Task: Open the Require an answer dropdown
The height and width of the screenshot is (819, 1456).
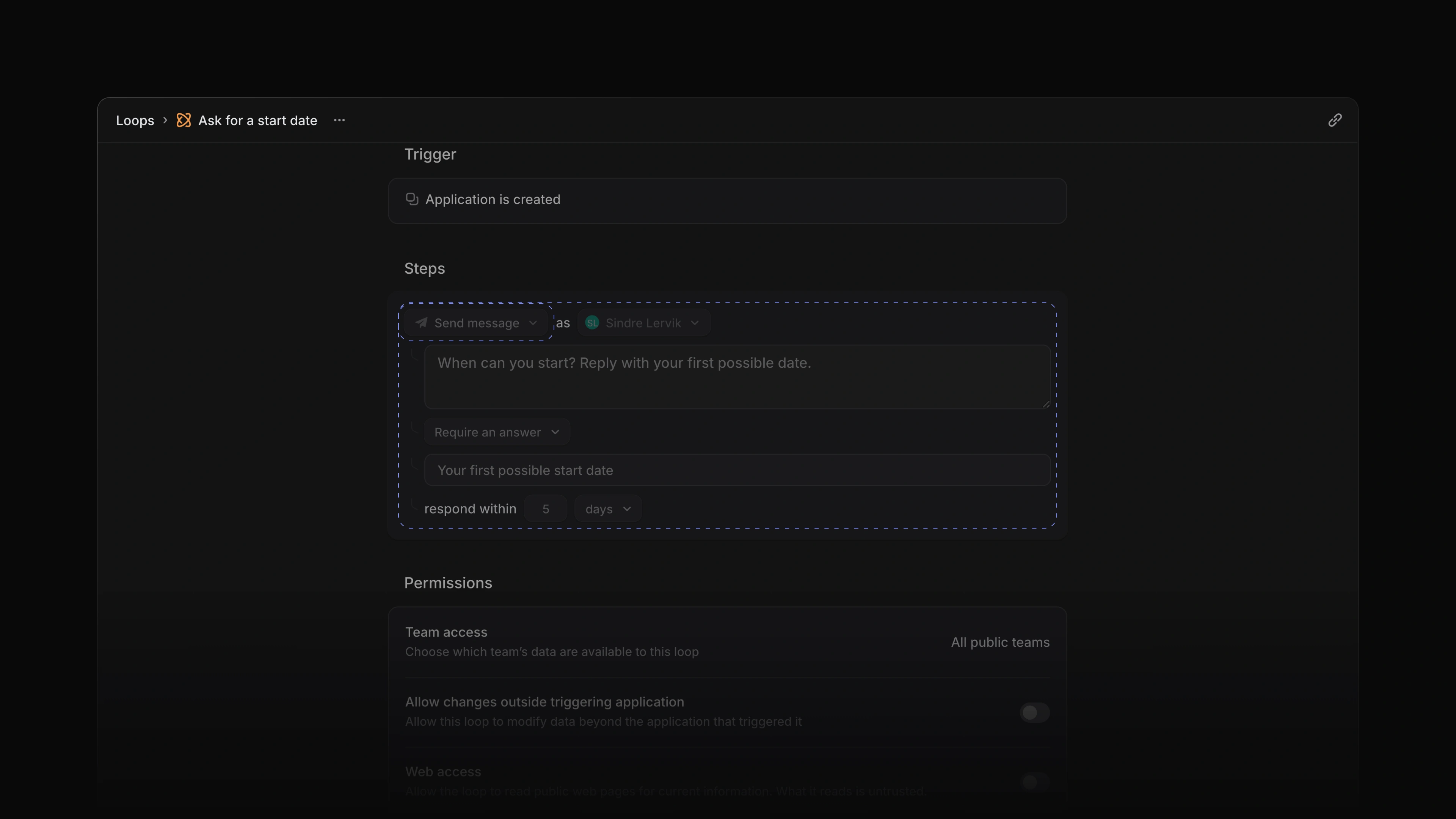Action: pos(497,432)
